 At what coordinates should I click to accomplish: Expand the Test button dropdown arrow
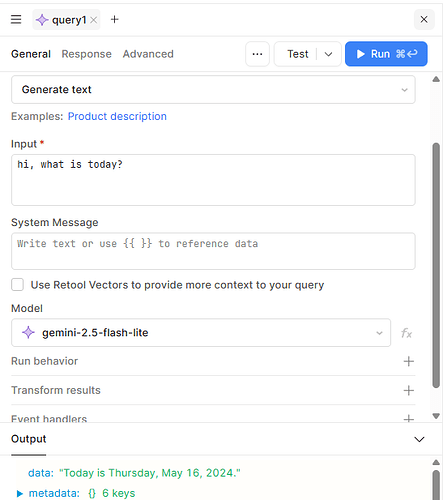click(328, 54)
